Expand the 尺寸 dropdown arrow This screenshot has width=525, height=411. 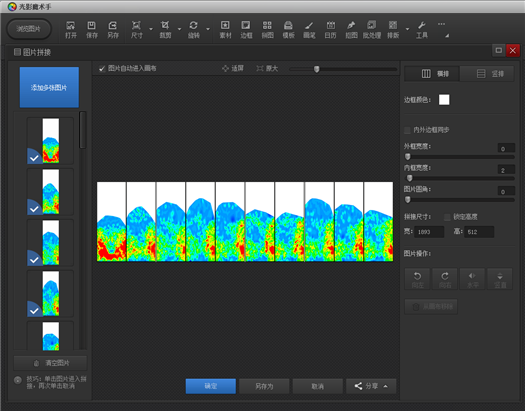[x=151, y=29]
